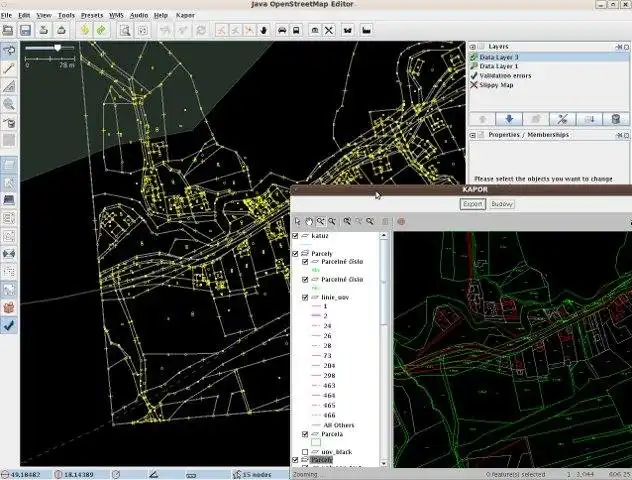Toggle the katuz layer checkbox
The height and width of the screenshot is (480, 632).
coord(295,236)
